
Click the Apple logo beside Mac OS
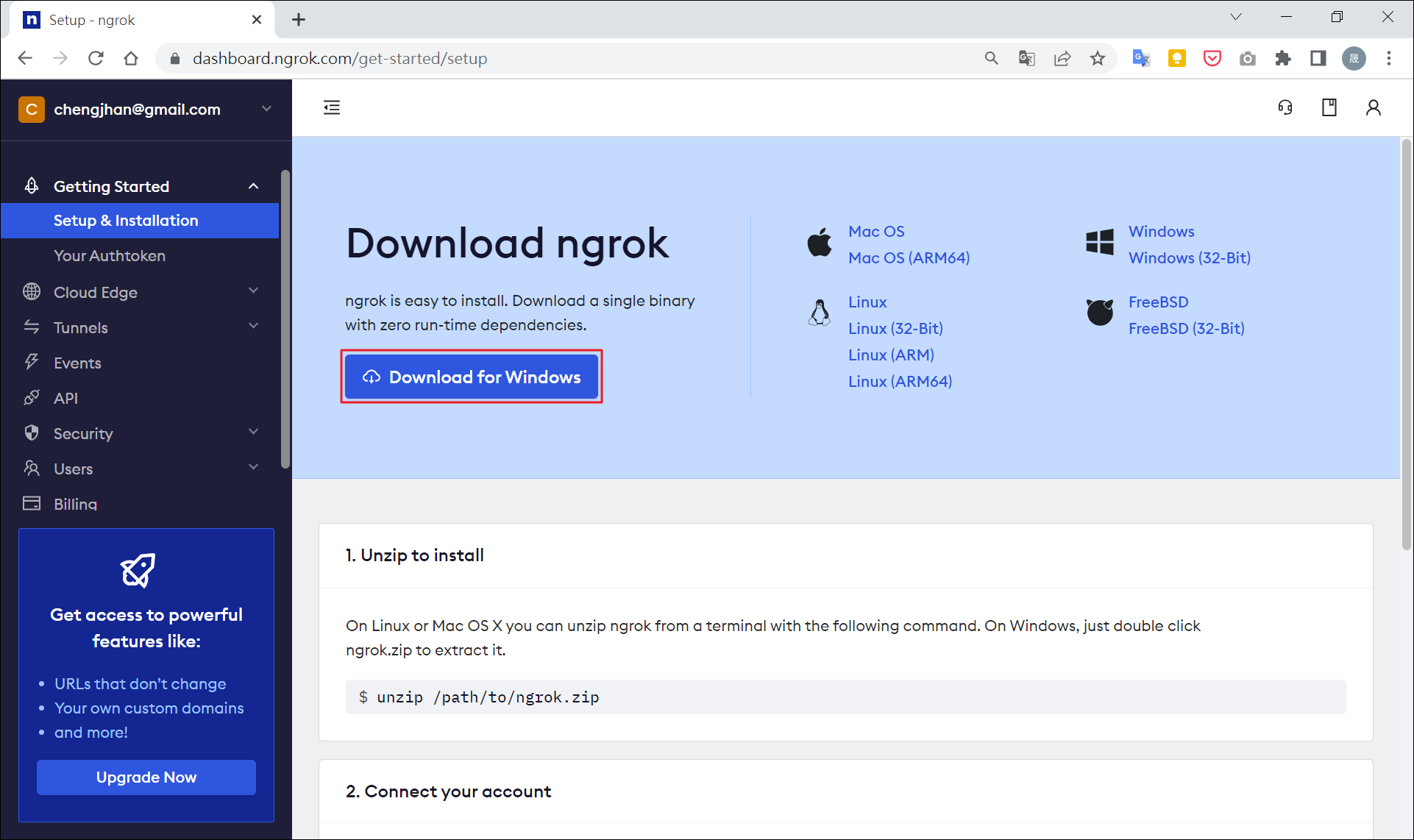coord(819,242)
